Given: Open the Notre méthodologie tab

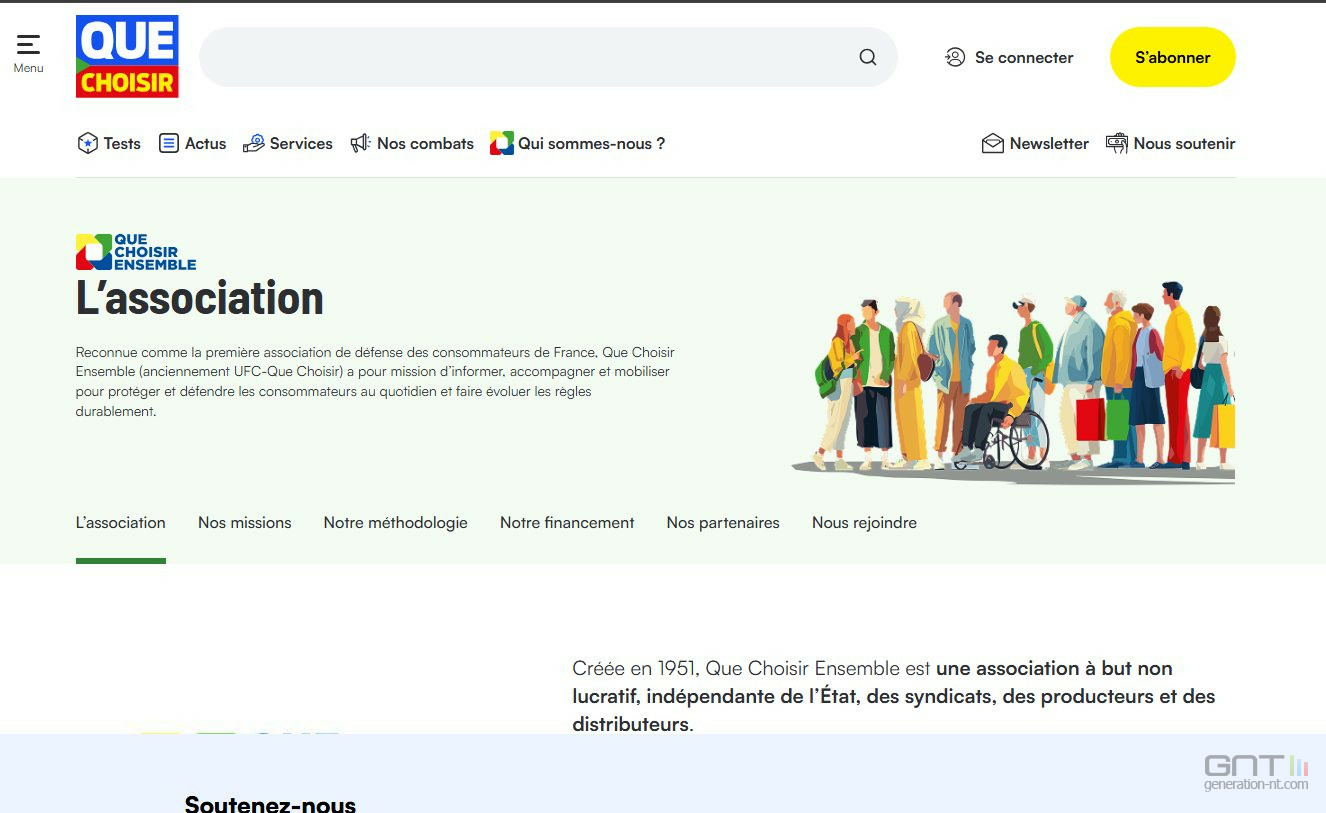Looking at the screenshot, I should point(395,523).
